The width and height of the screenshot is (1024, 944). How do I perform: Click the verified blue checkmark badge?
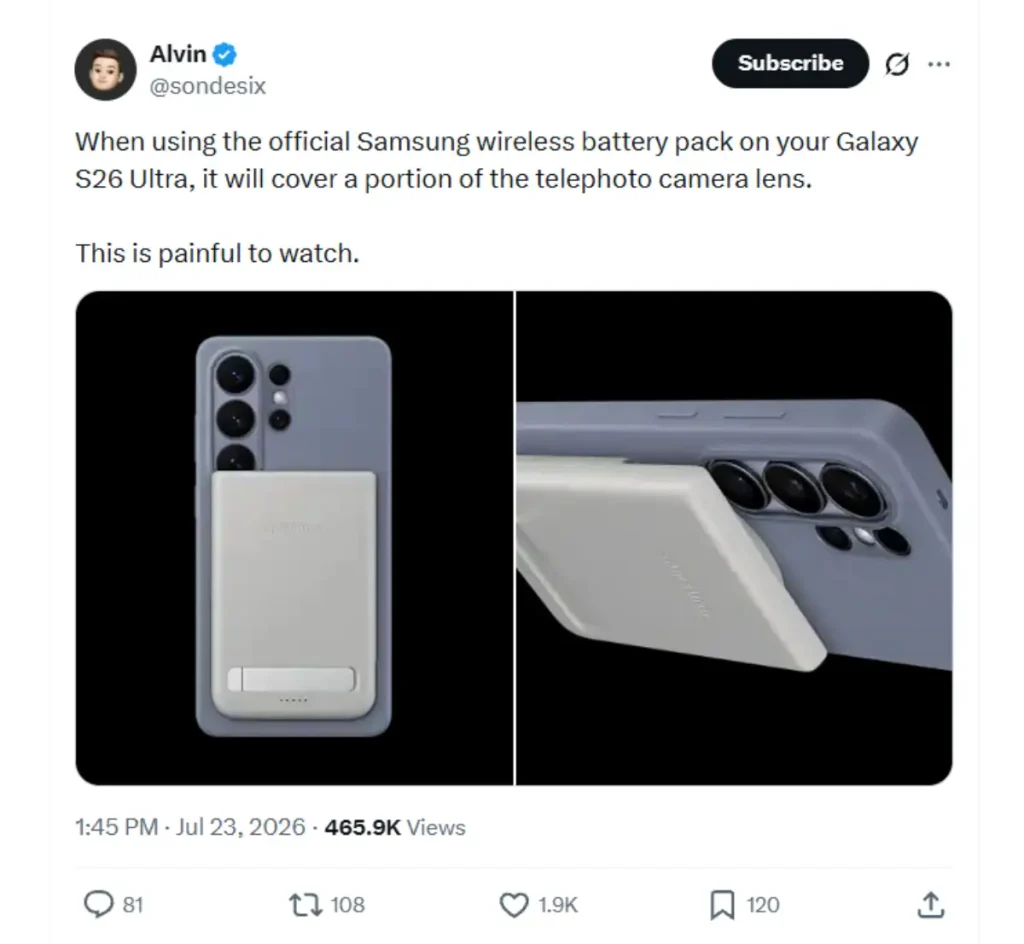tap(225, 54)
